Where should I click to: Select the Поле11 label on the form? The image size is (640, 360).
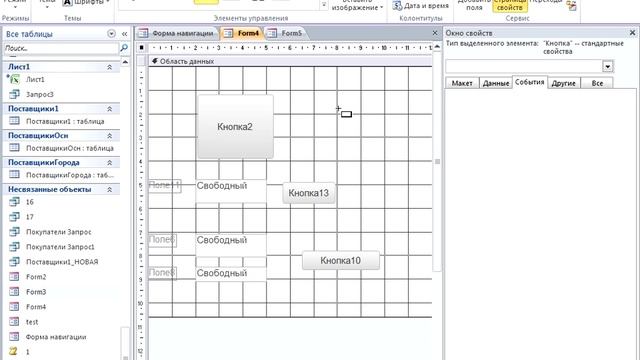coord(164,186)
